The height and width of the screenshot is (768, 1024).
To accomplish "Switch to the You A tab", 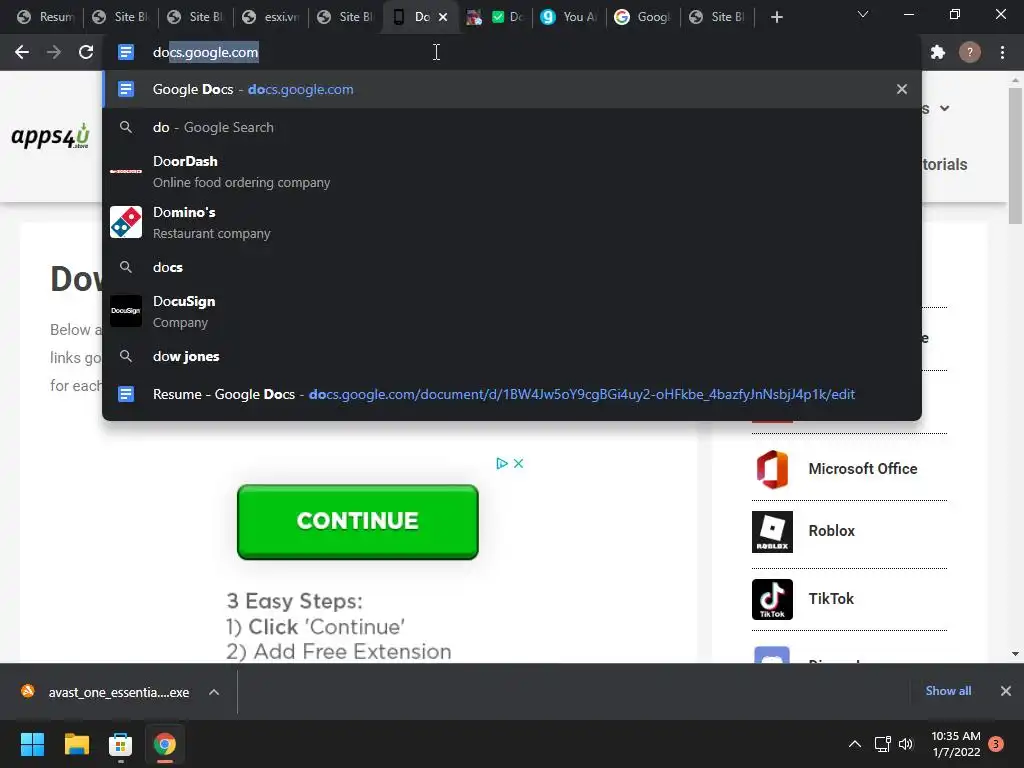I will [569, 17].
